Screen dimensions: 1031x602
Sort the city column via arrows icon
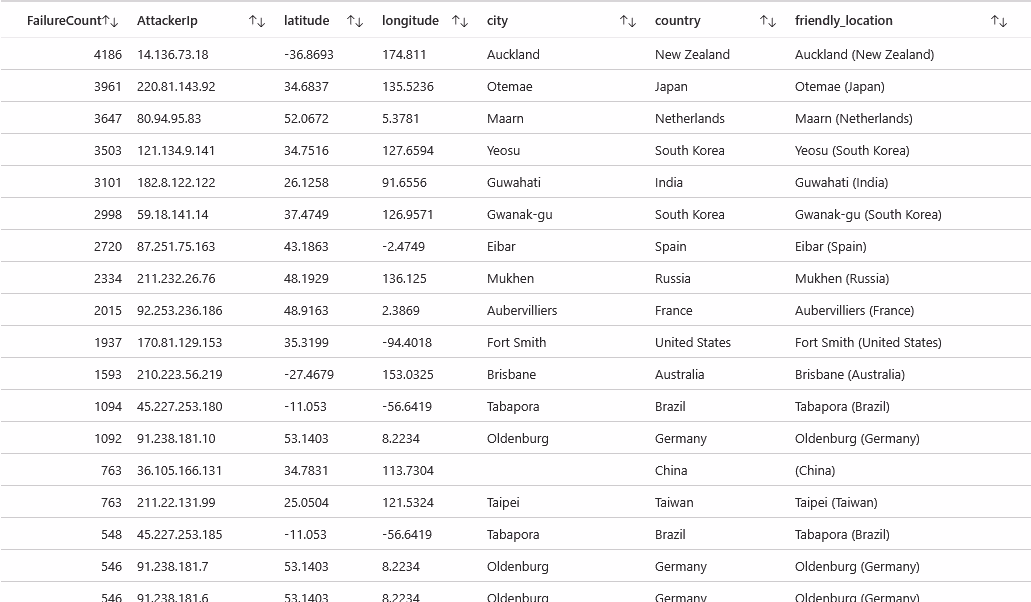point(628,21)
